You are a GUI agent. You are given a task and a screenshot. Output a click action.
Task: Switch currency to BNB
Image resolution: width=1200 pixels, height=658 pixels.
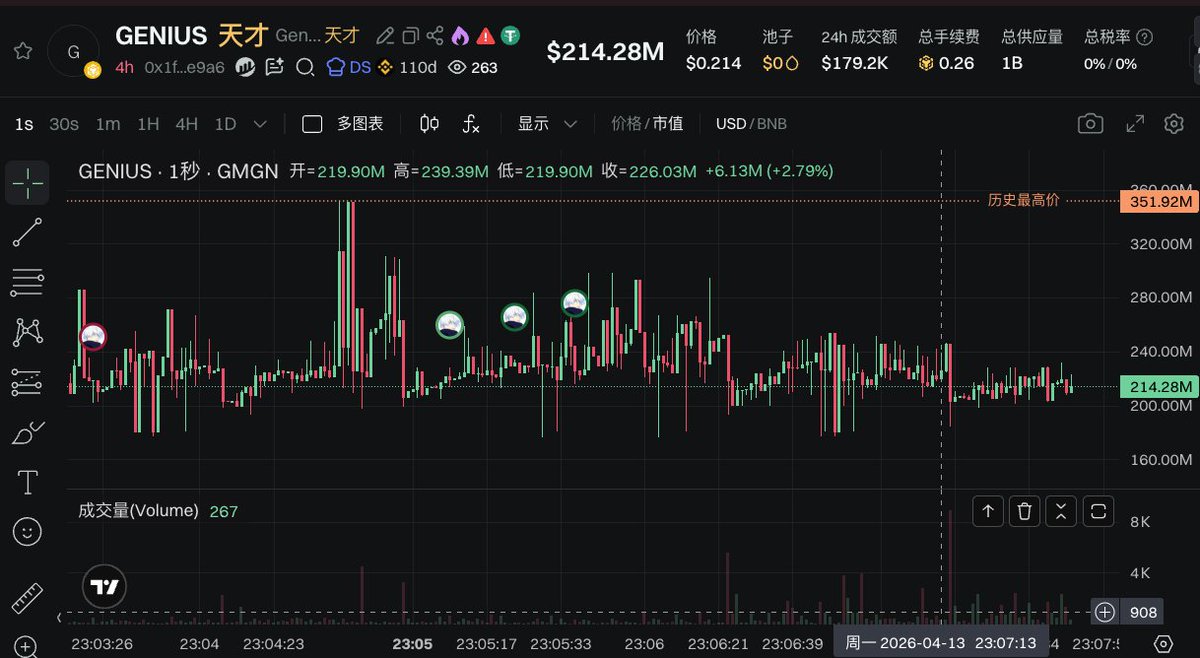click(772, 124)
